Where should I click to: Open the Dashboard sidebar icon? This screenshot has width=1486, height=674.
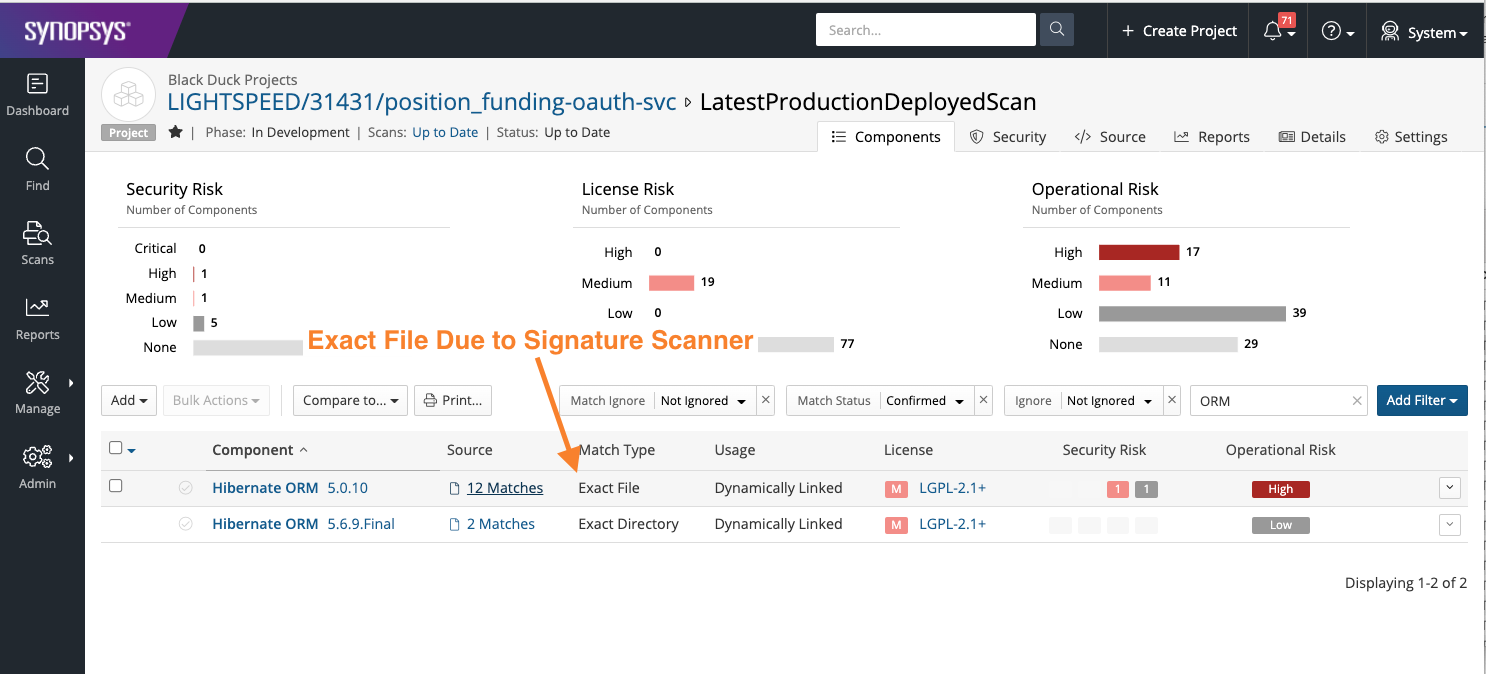tap(37, 85)
